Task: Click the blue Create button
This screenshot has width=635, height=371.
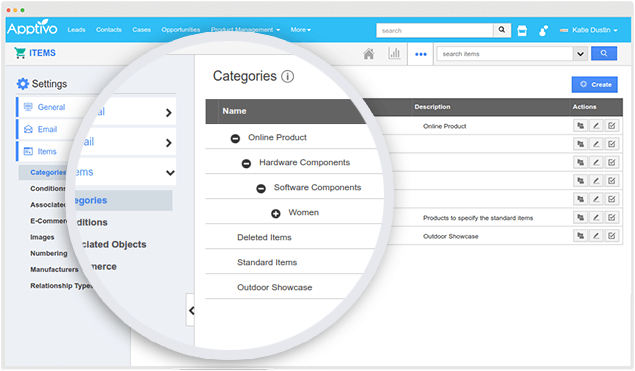Action: click(595, 85)
